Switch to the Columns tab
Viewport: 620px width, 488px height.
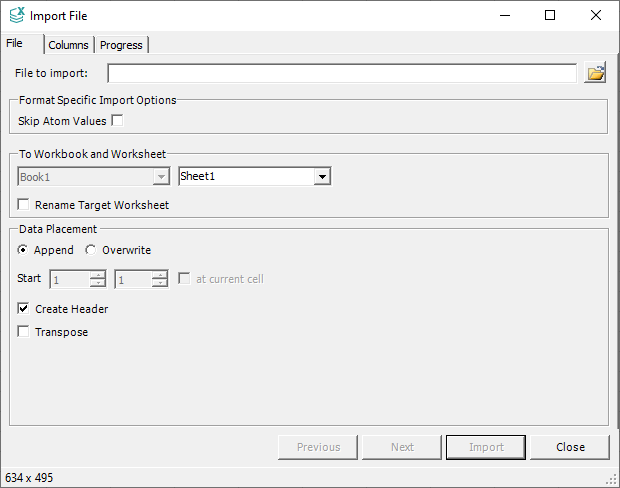(68, 45)
